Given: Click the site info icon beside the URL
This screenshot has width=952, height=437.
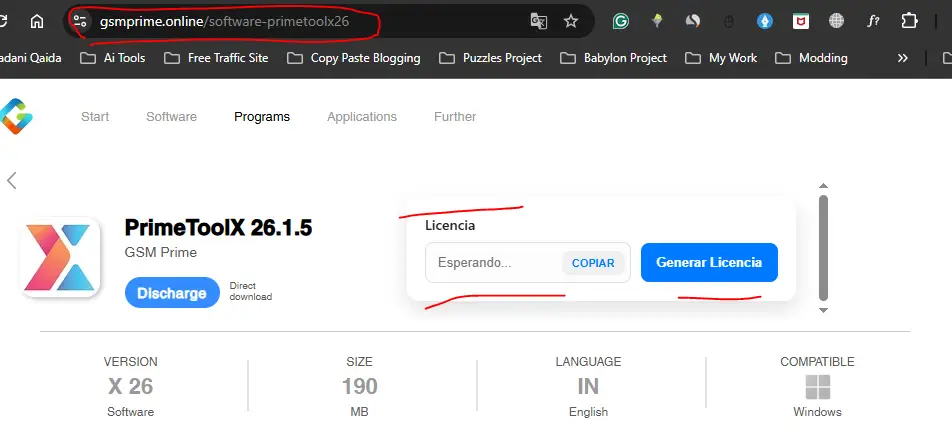Looking at the screenshot, I should [81, 21].
